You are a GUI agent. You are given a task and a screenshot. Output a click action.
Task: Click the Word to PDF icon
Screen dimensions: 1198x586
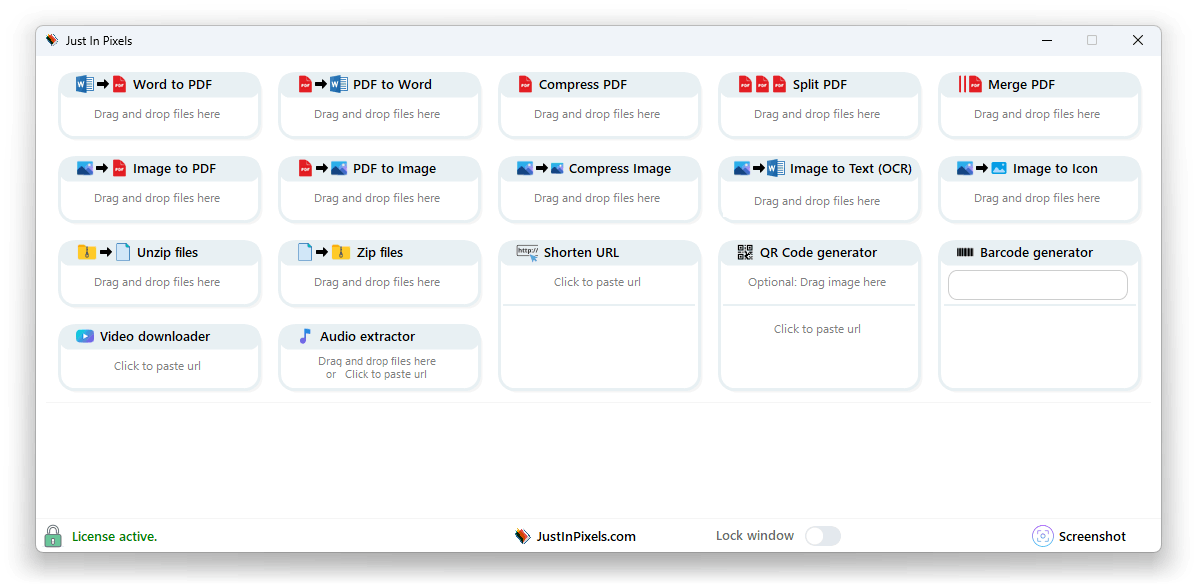(x=101, y=85)
